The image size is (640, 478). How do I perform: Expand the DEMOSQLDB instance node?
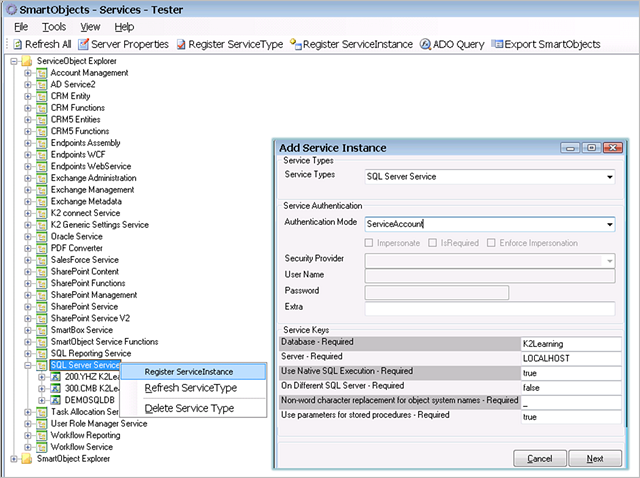(x=42, y=400)
